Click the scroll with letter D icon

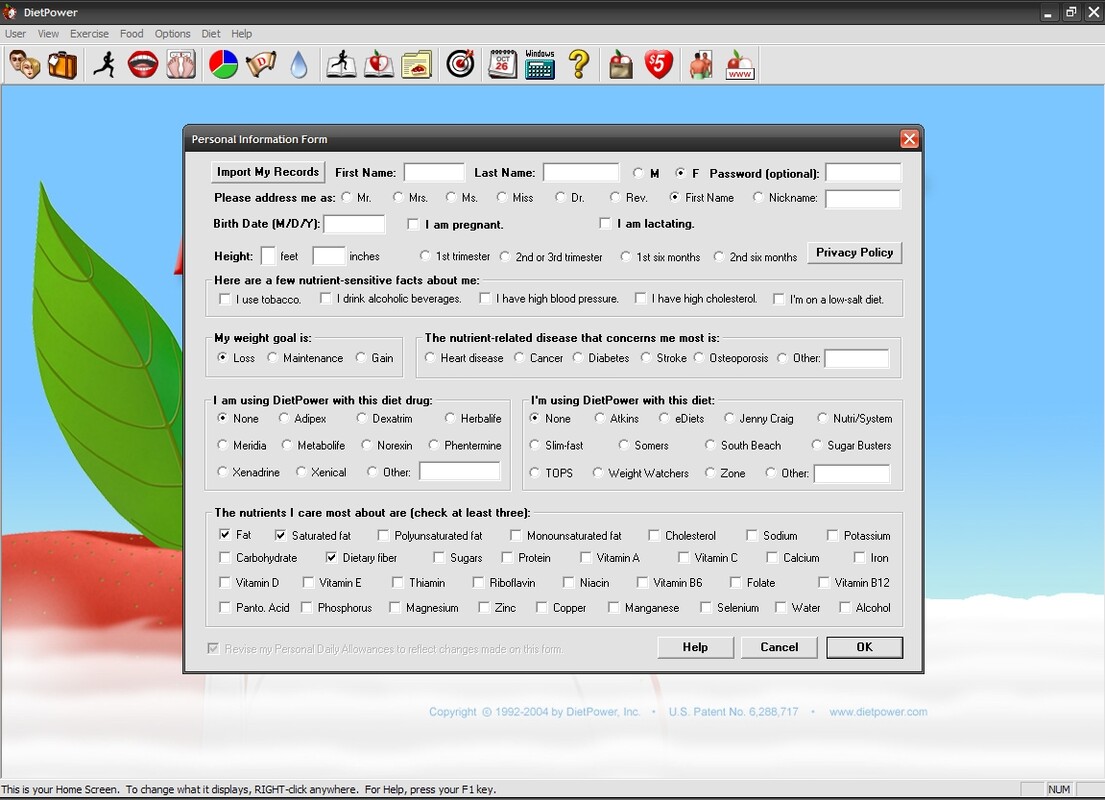(x=261, y=65)
